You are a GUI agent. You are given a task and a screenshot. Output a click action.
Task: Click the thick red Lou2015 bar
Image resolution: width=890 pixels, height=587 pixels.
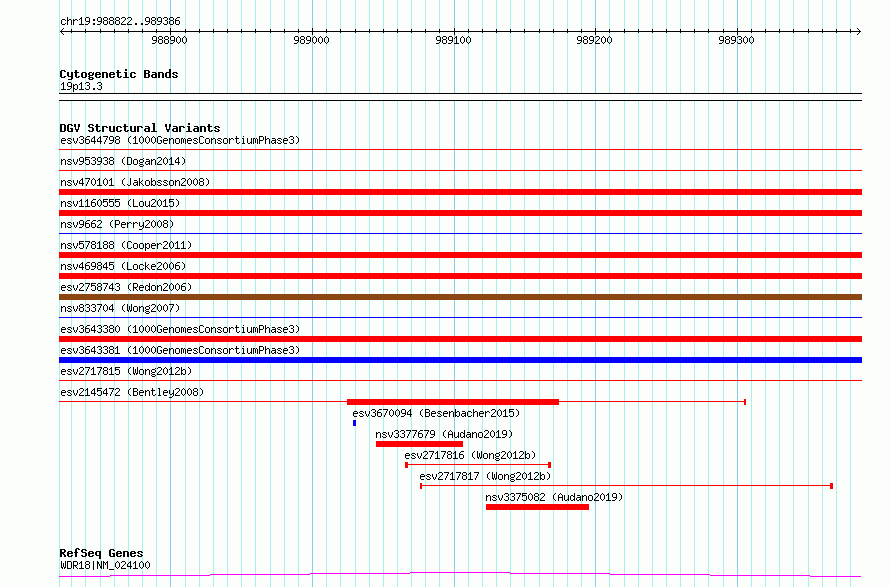tap(460, 213)
